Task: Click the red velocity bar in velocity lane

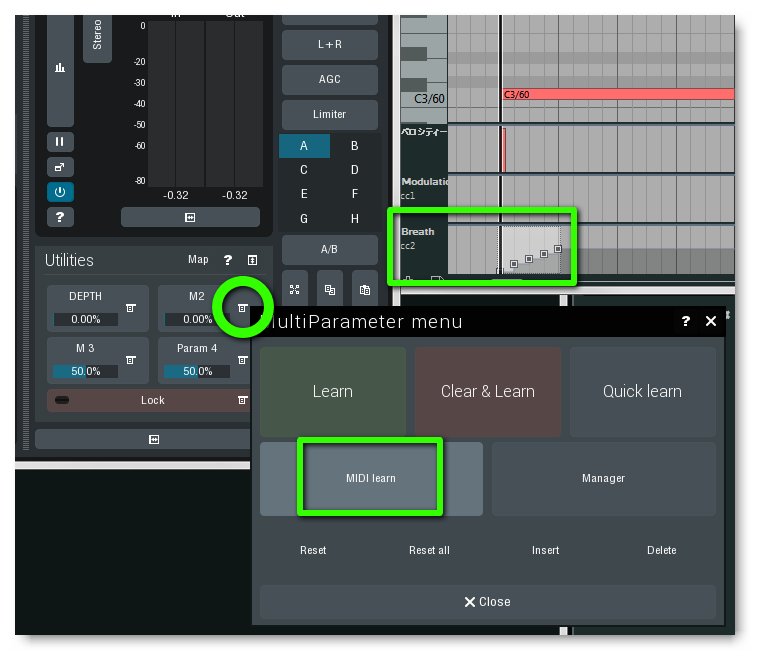Action: [504, 150]
